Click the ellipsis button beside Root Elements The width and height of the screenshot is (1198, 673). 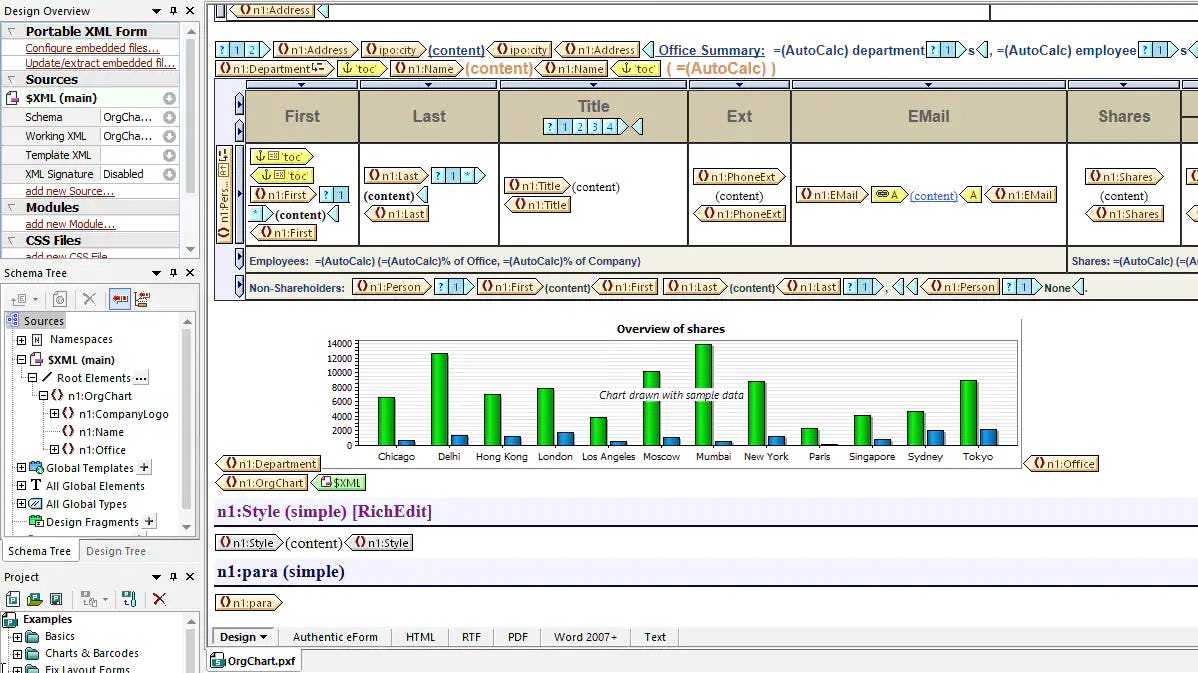click(x=141, y=378)
